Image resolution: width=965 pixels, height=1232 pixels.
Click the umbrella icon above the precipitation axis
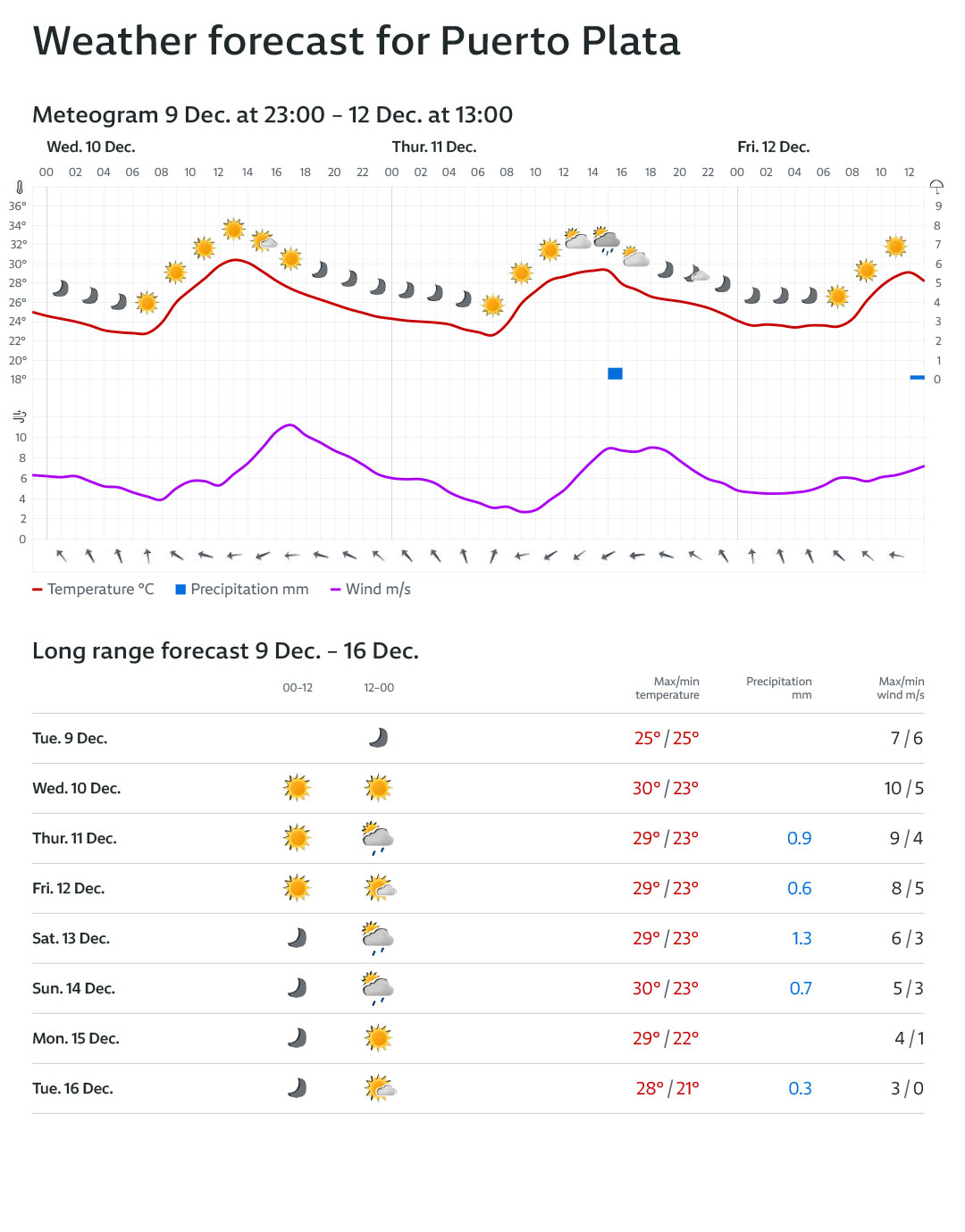tap(936, 187)
